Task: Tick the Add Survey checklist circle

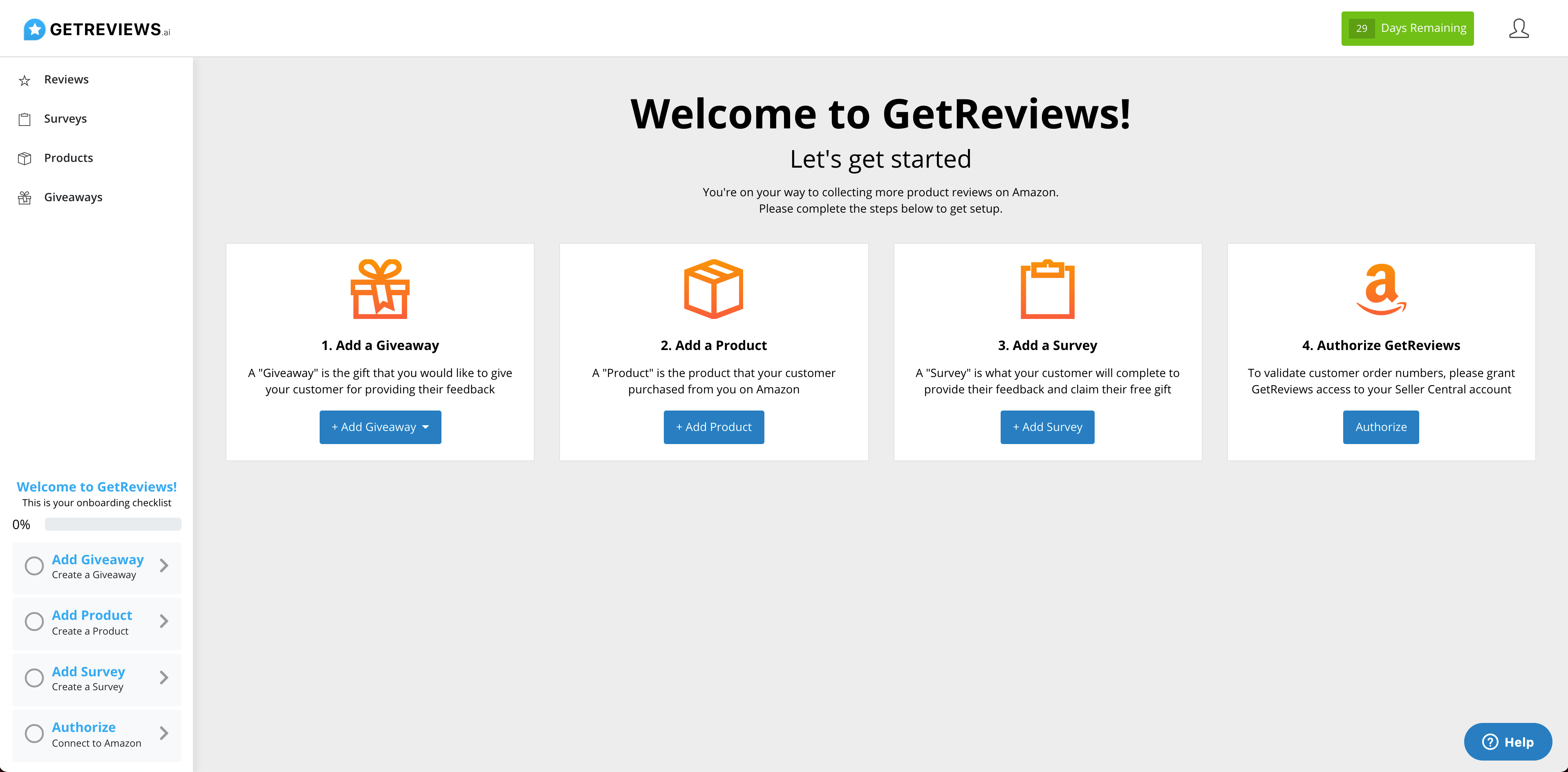Action: click(x=34, y=678)
